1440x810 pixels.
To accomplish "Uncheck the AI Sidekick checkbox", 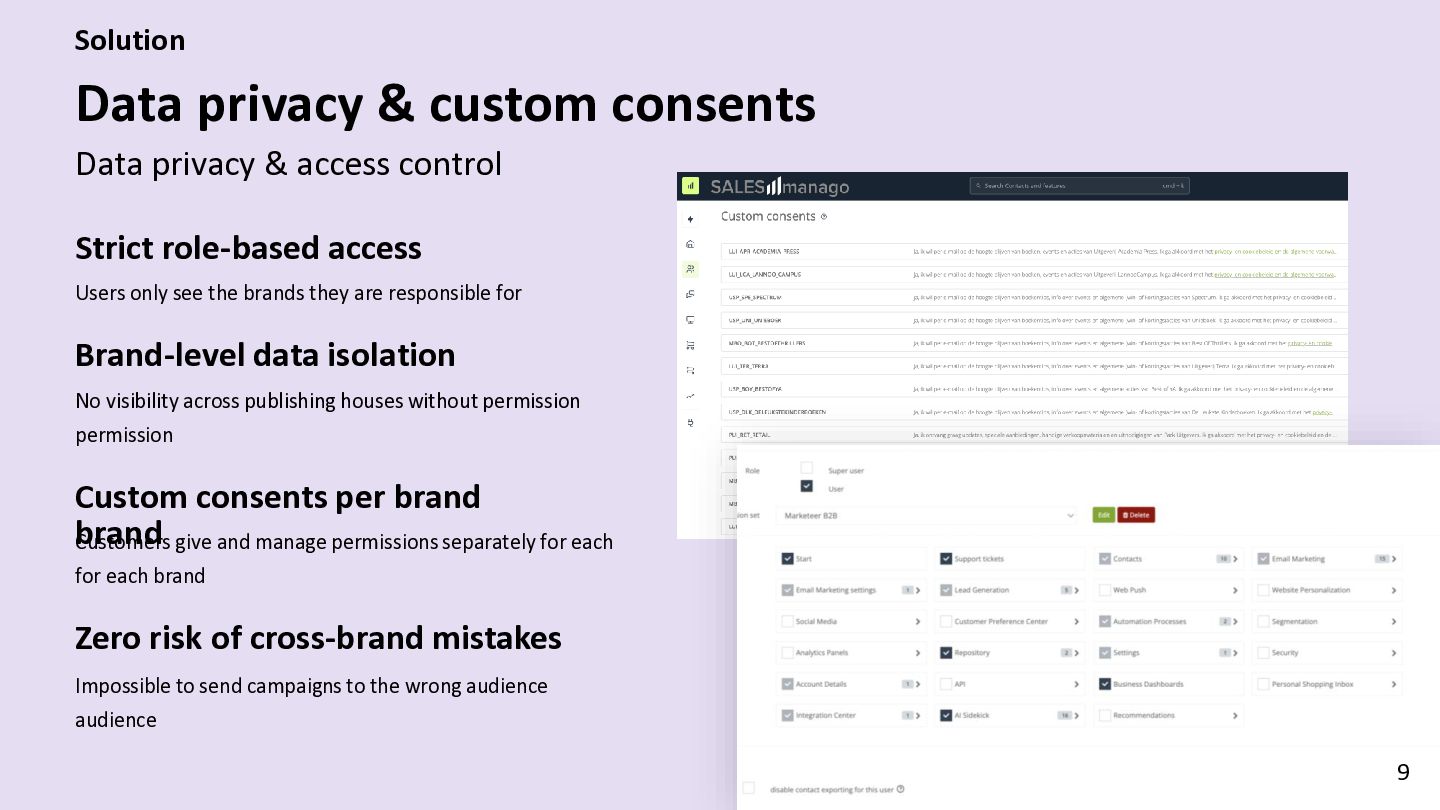I will 946,715.
